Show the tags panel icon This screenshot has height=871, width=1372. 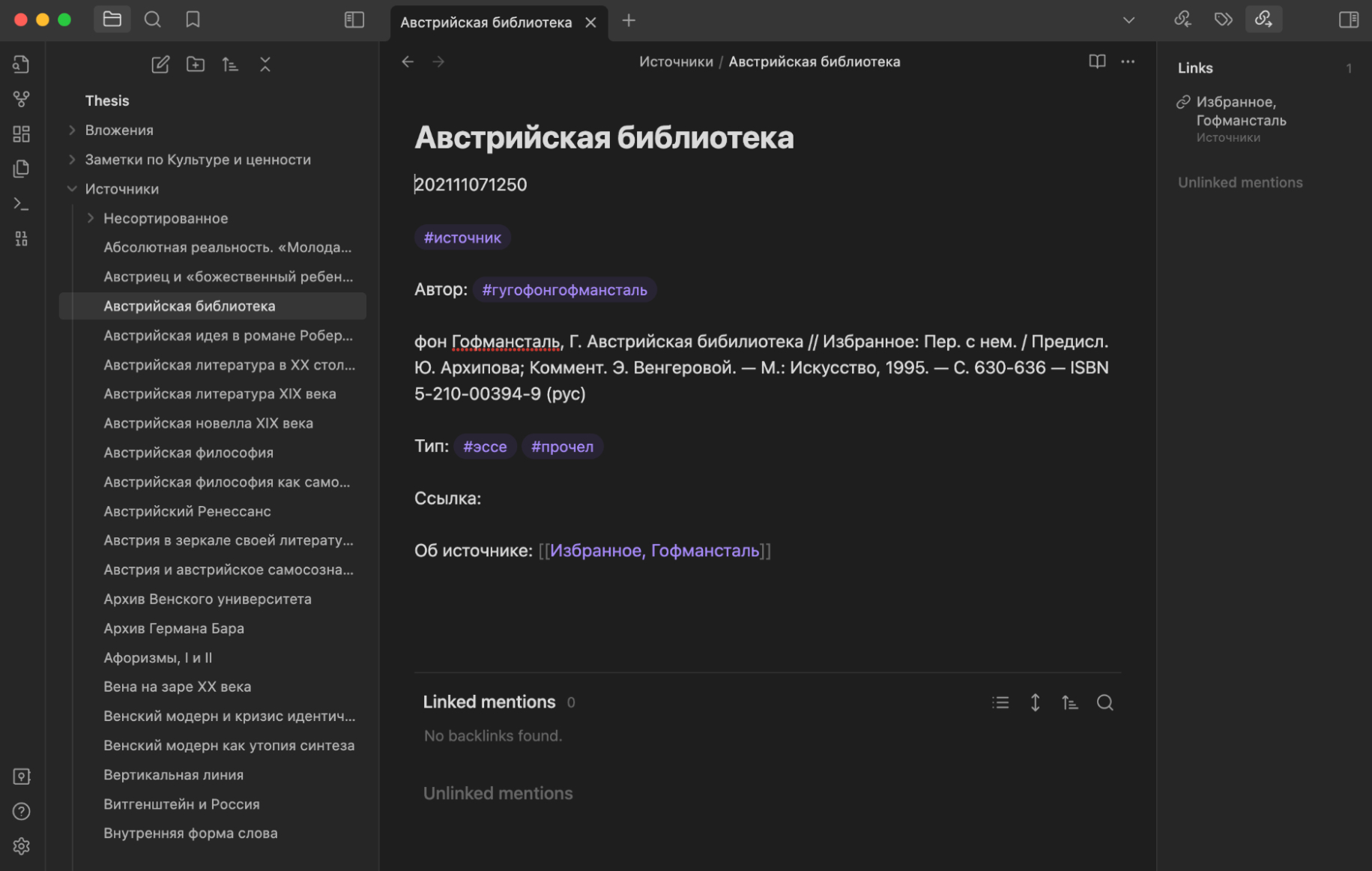point(1223,19)
